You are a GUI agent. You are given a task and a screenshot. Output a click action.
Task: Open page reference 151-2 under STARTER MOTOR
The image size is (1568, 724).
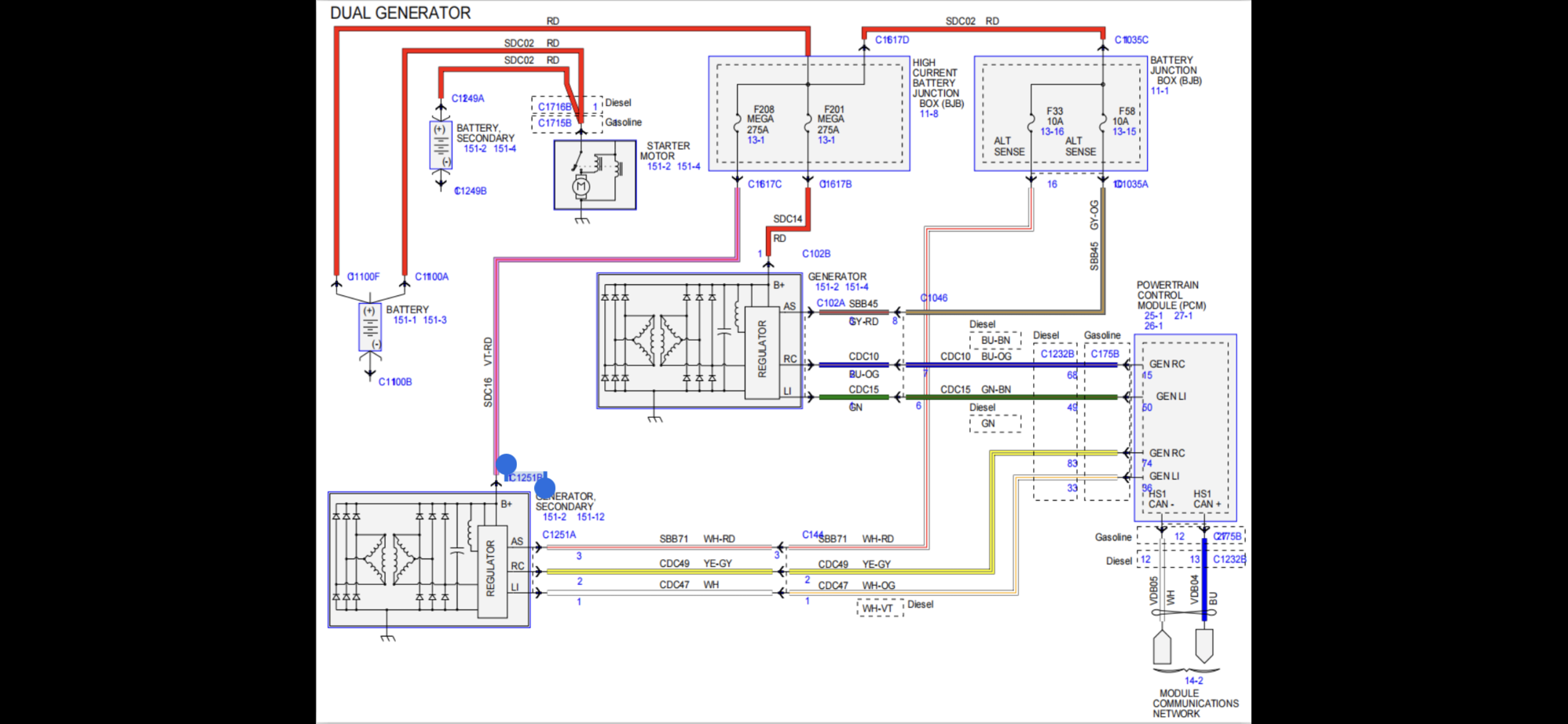(660, 166)
